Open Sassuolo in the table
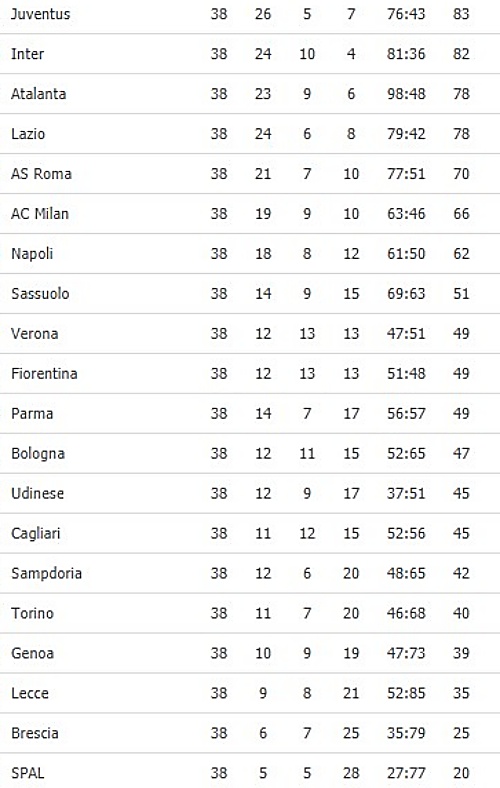Viewport: 500px width, 788px height. click(x=40, y=293)
